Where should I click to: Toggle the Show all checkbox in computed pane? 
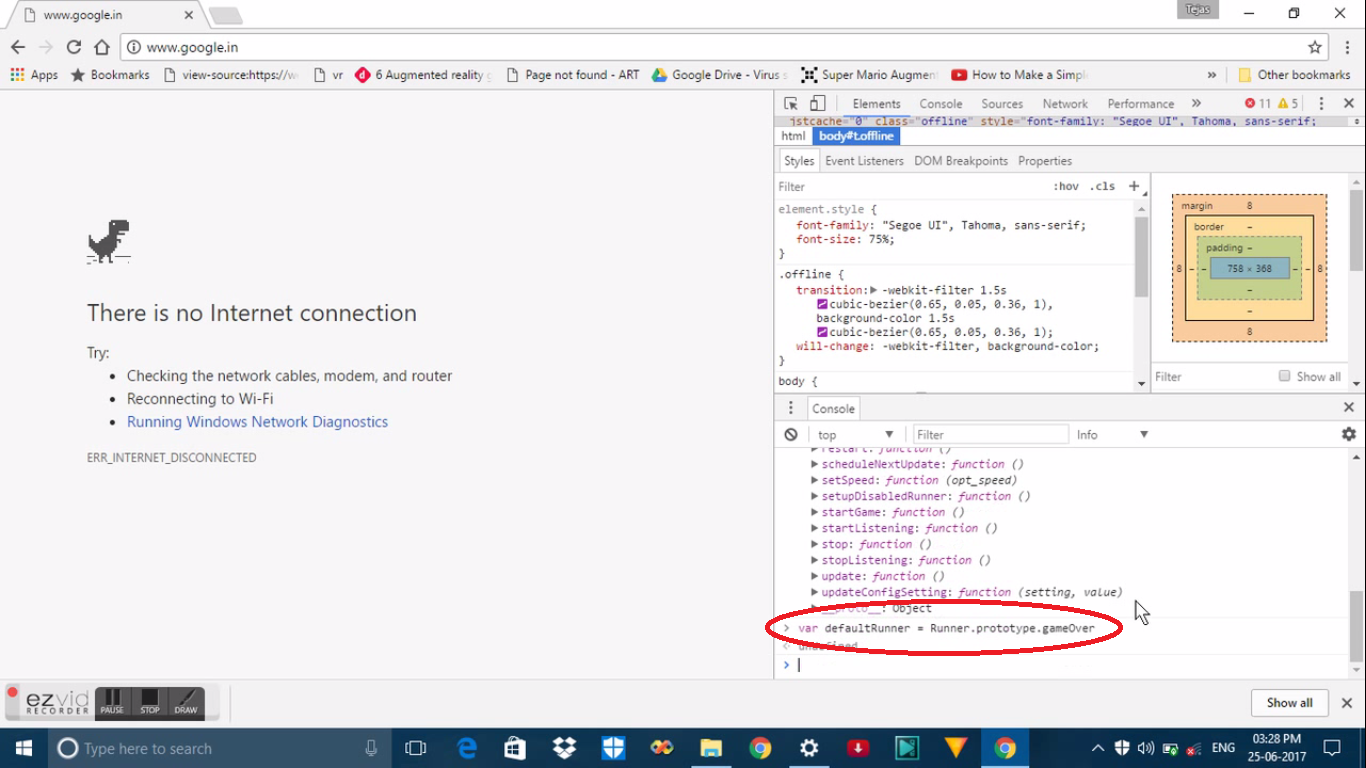coord(1284,376)
